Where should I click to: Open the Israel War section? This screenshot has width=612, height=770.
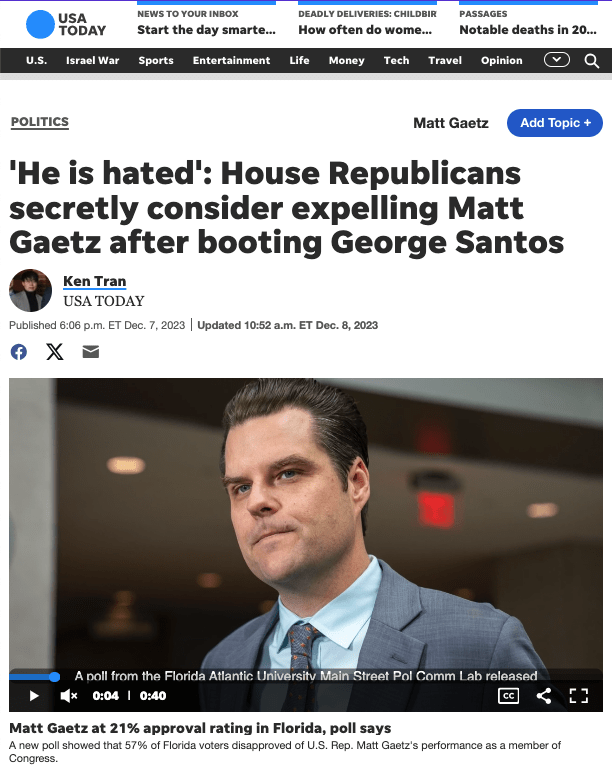pos(92,60)
